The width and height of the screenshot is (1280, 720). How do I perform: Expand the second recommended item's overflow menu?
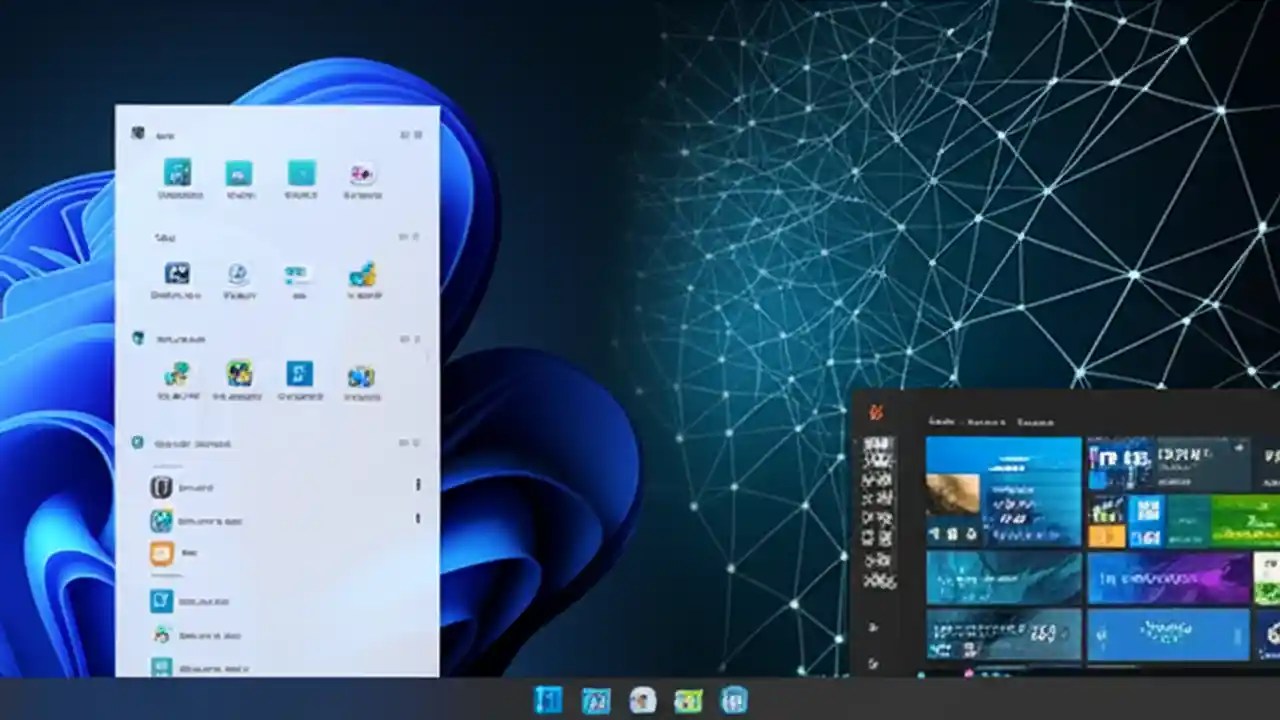tap(418, 519)
